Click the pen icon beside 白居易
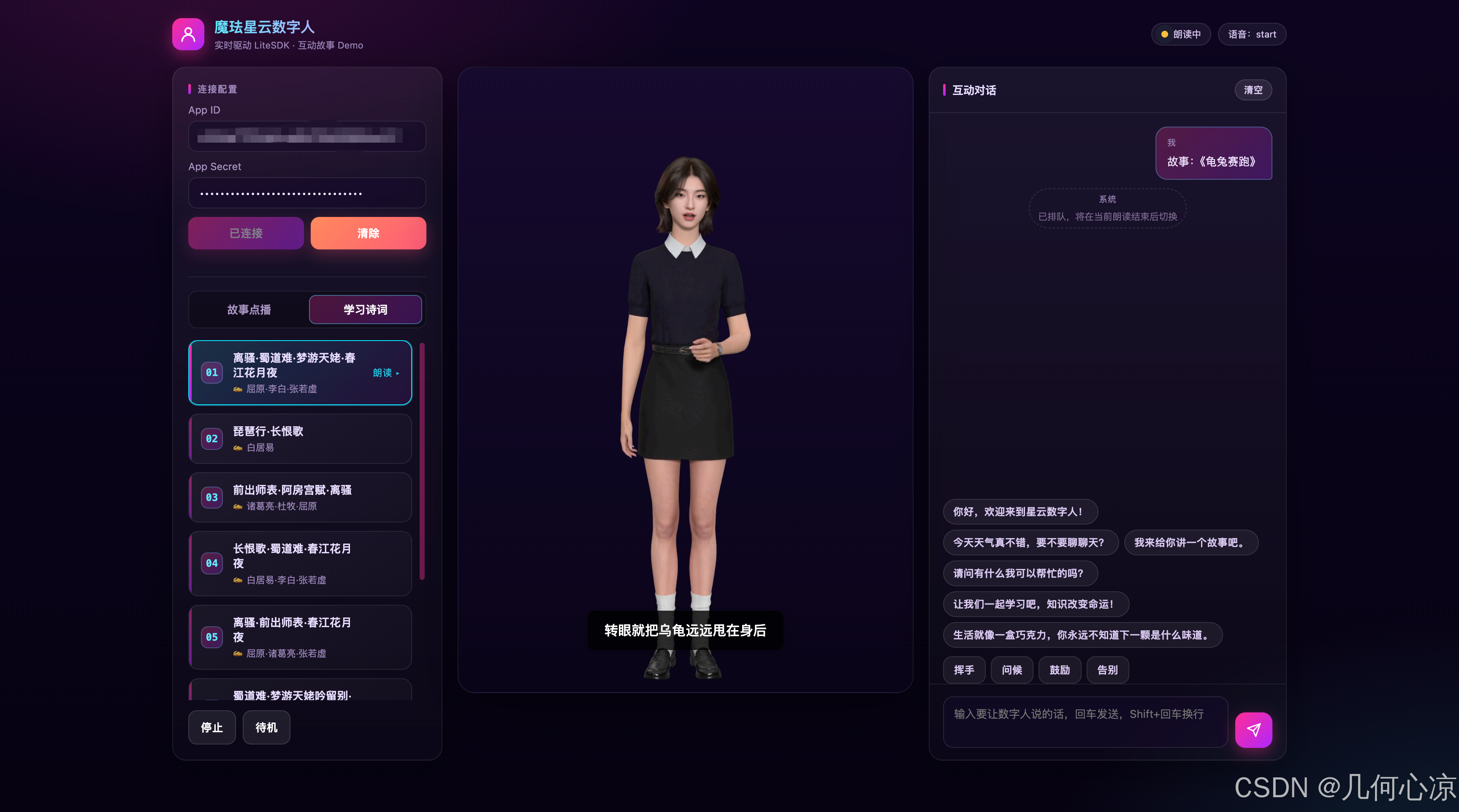The height and width of the screenshot is (812, 1459). (238, 448)
